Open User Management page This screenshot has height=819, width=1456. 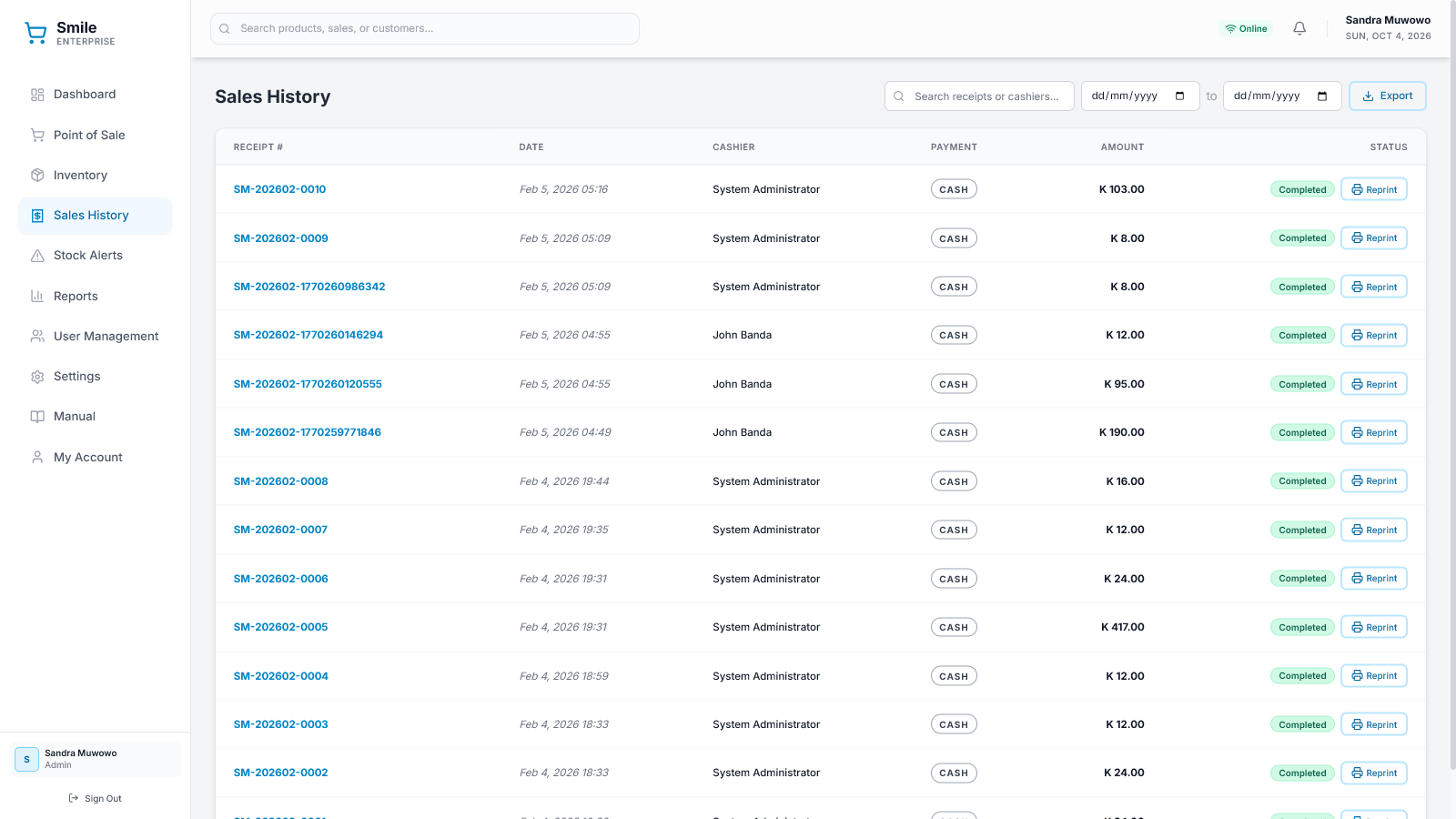(x=95, y=336)
